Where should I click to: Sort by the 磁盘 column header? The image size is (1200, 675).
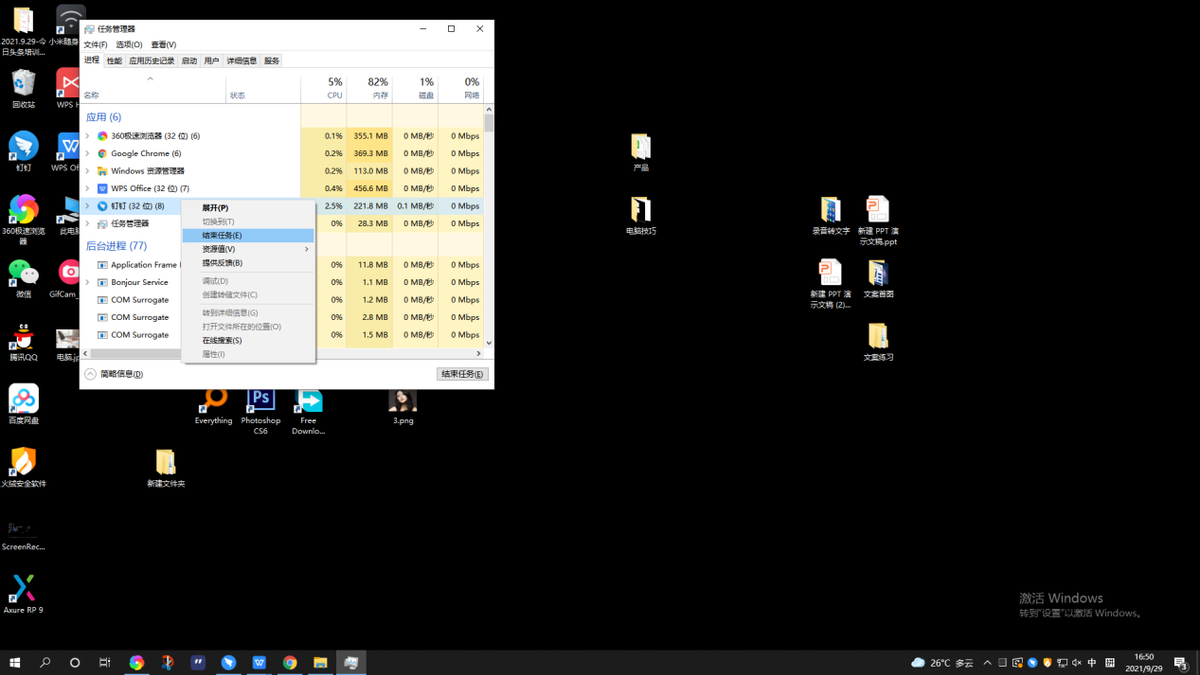point(415,88)
